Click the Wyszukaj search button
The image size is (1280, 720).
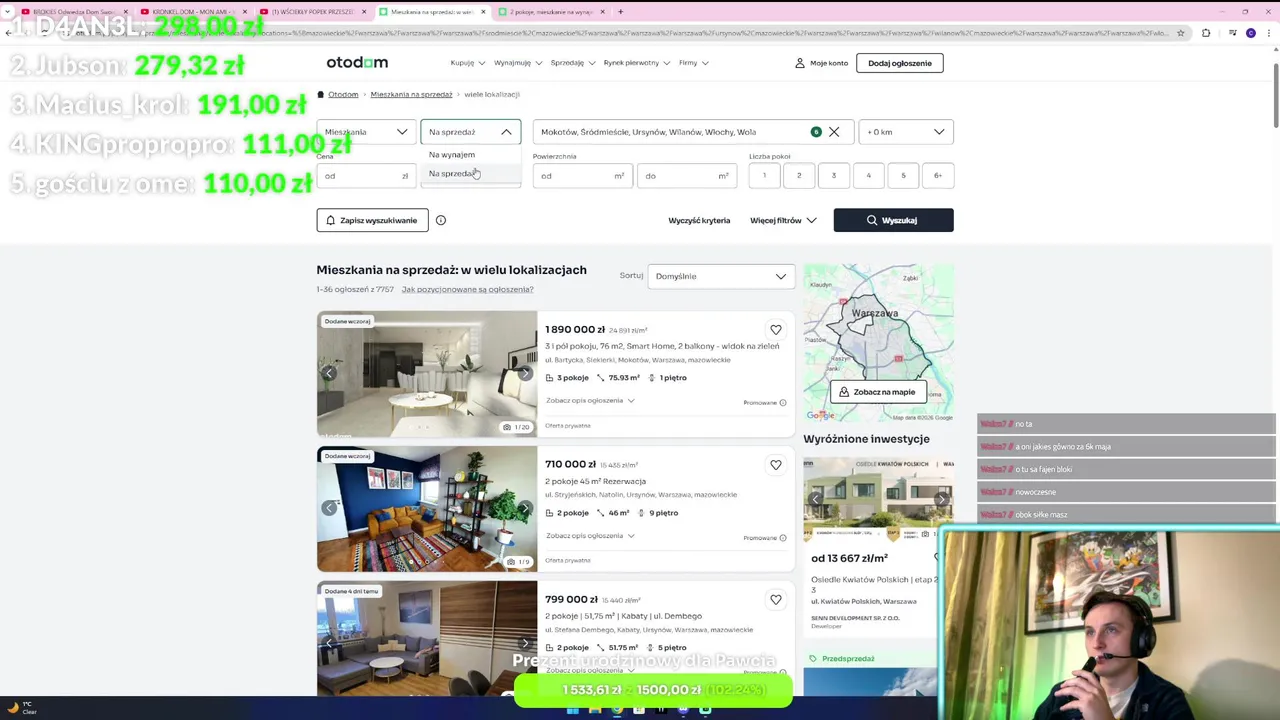(893, 220)
